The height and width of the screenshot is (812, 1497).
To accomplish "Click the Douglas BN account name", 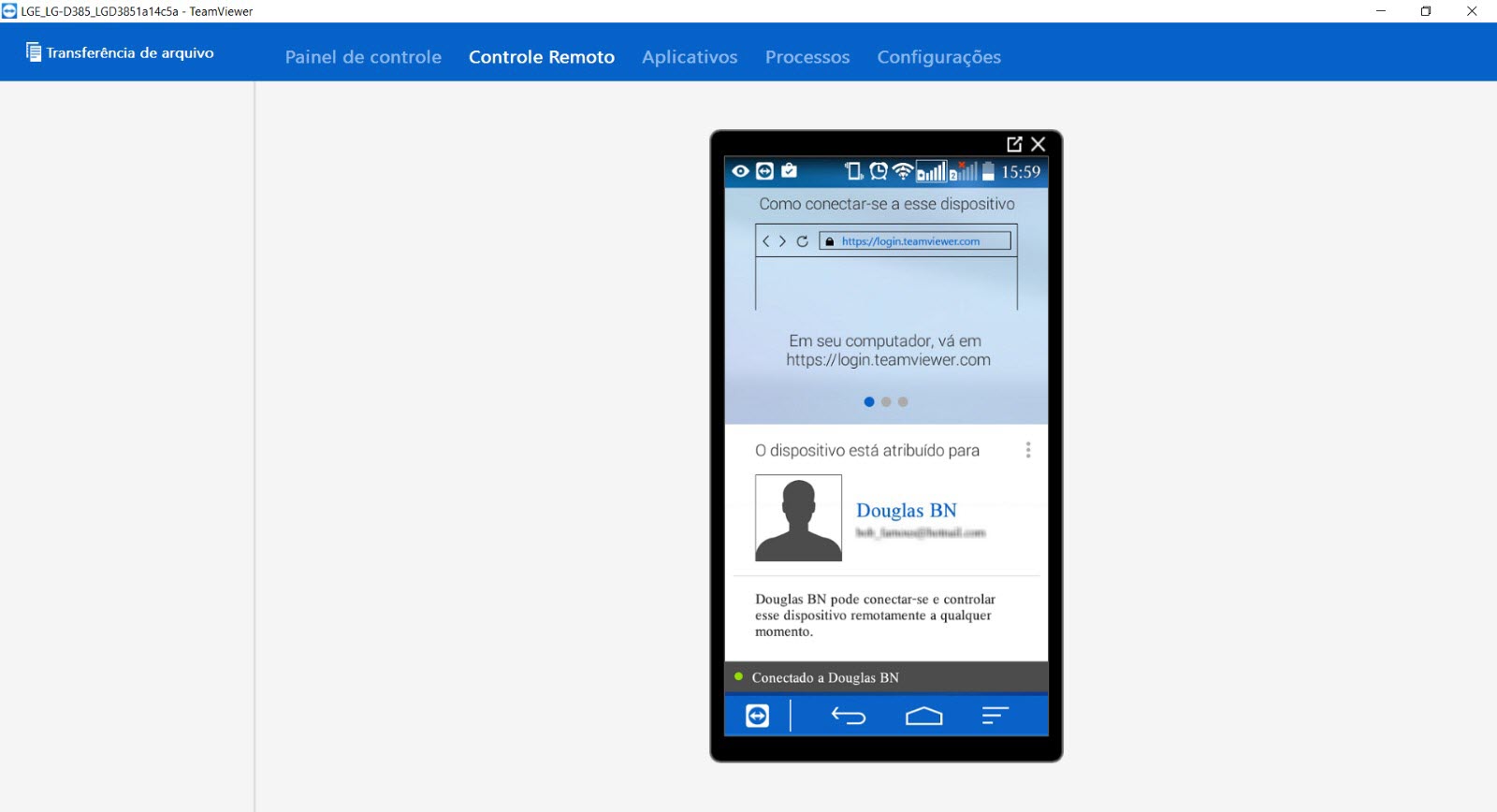I will (907, 511).
